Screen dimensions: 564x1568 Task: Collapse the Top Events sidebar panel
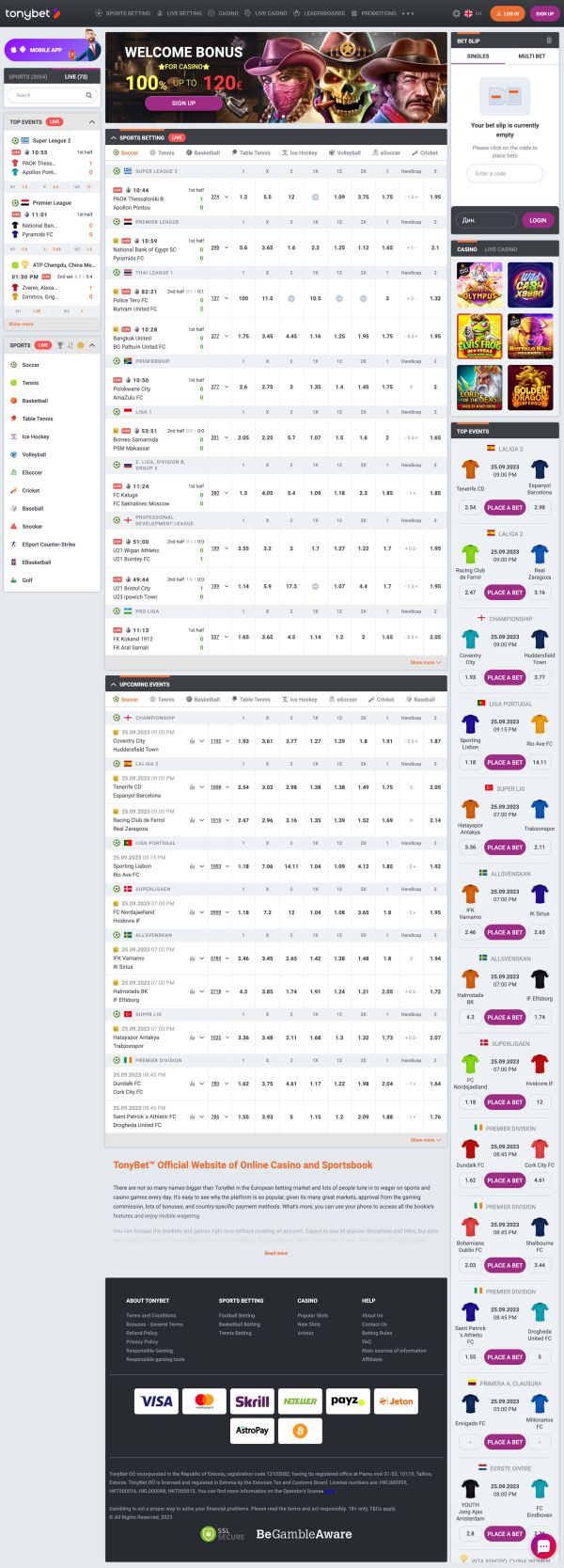coord(91,122)
